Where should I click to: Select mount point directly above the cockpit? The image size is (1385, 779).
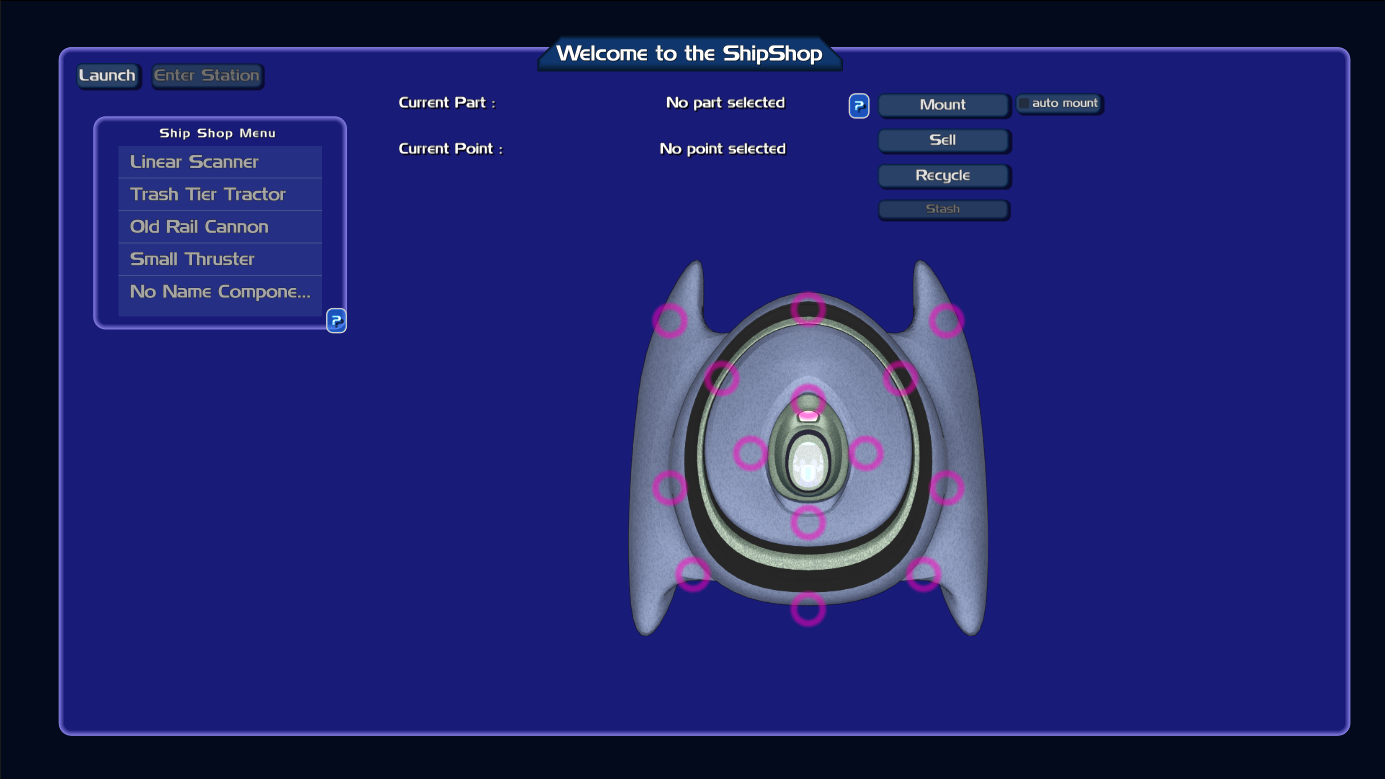[809, 402]
